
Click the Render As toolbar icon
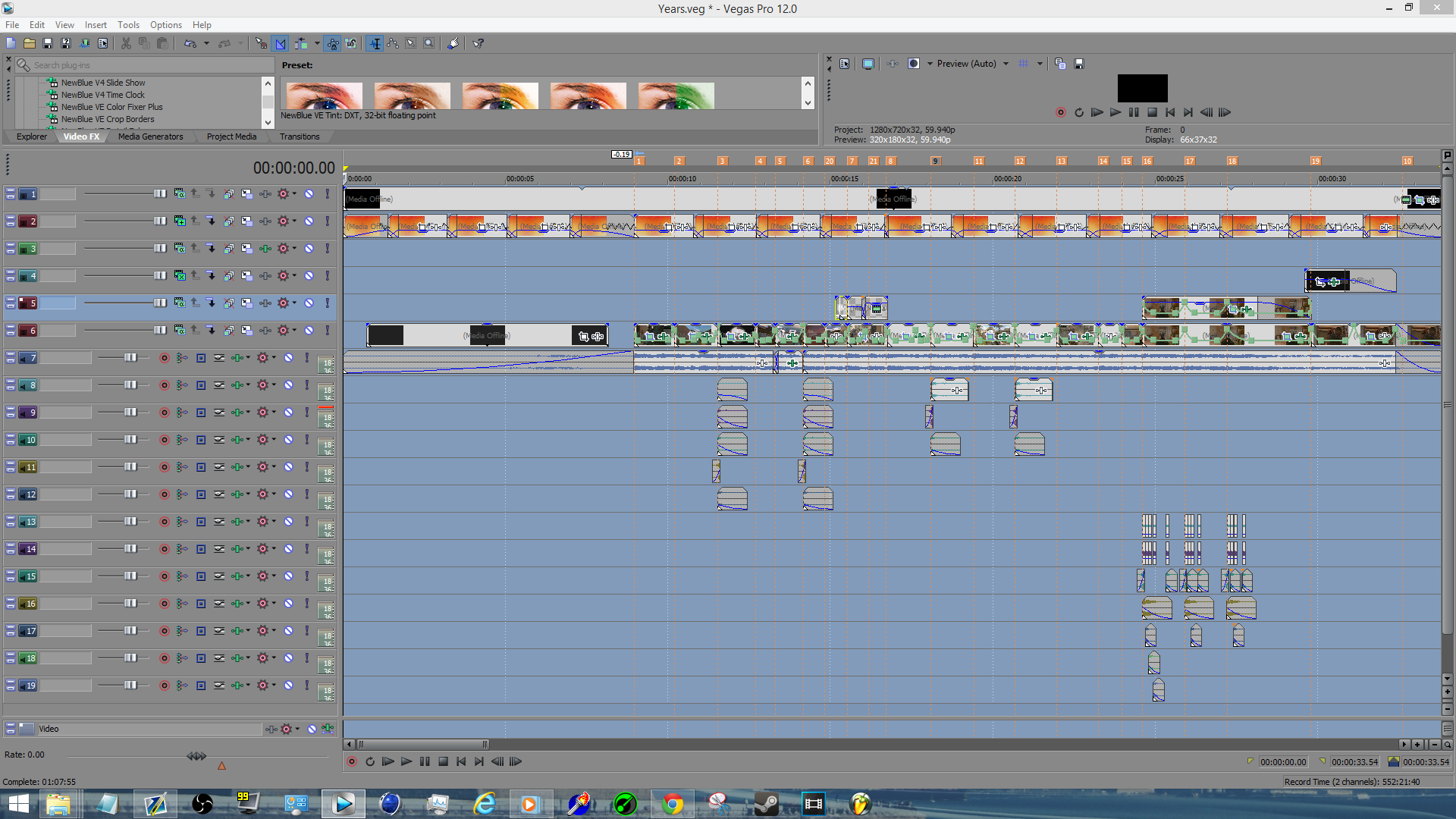(84, 43)
